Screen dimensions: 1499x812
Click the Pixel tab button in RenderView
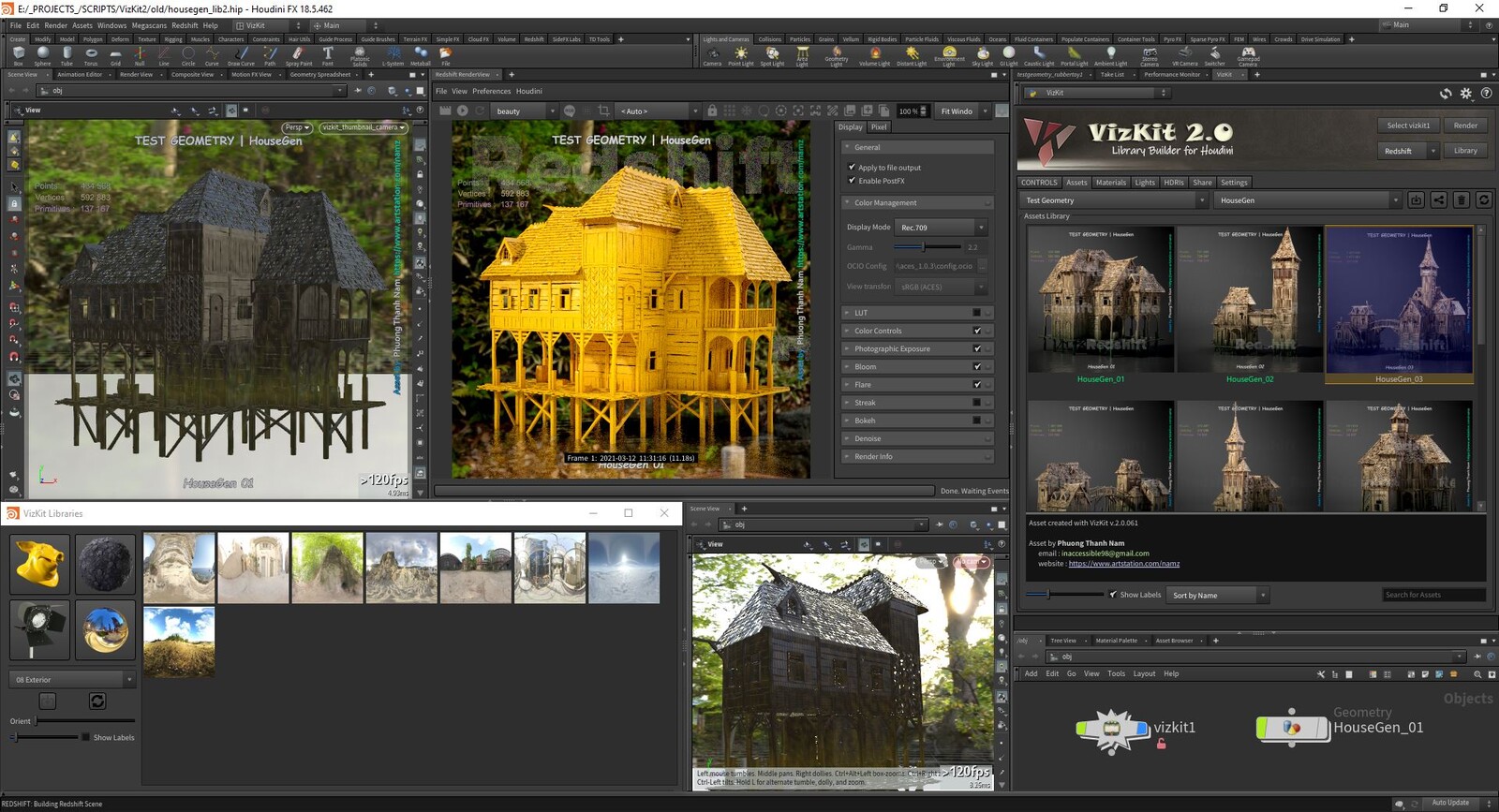click(879, 127)
